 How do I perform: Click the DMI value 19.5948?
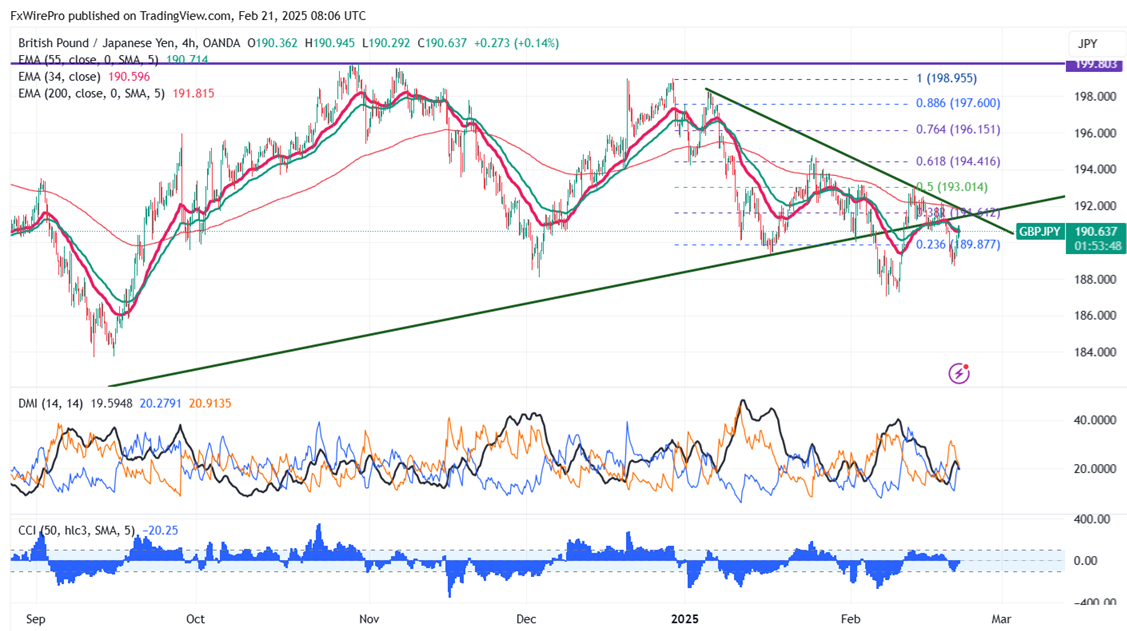pos(111,403)
